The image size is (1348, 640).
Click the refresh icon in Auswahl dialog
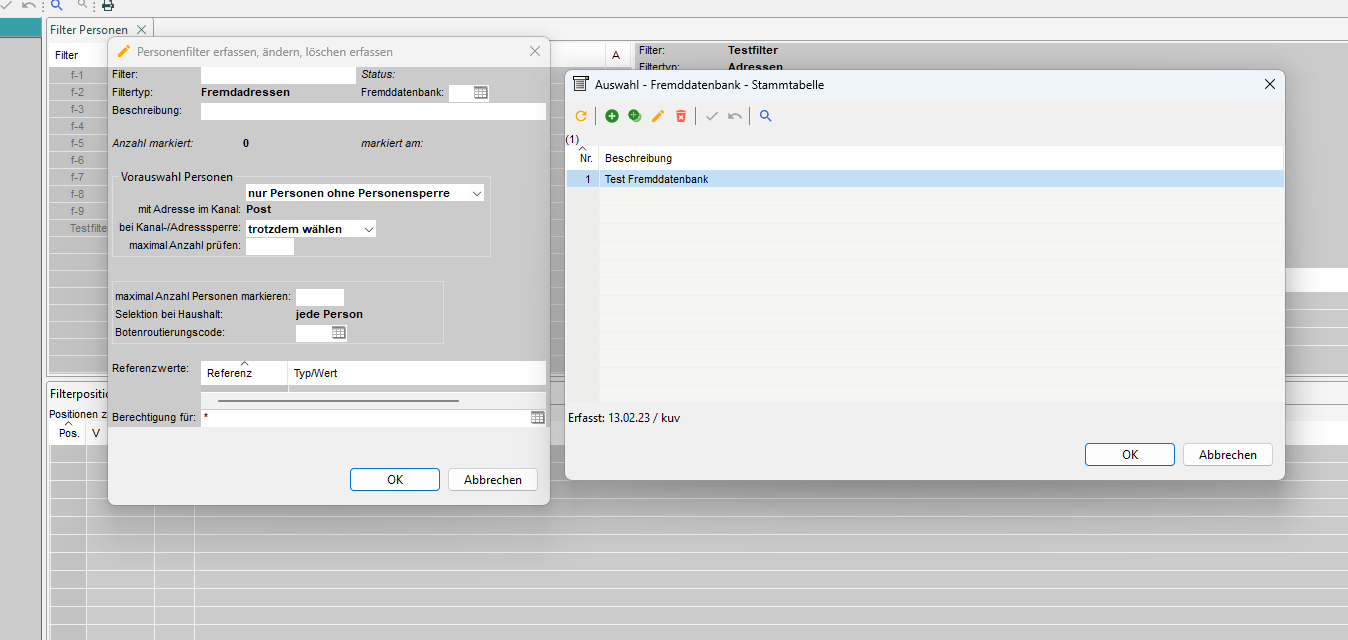click(581, 116)
